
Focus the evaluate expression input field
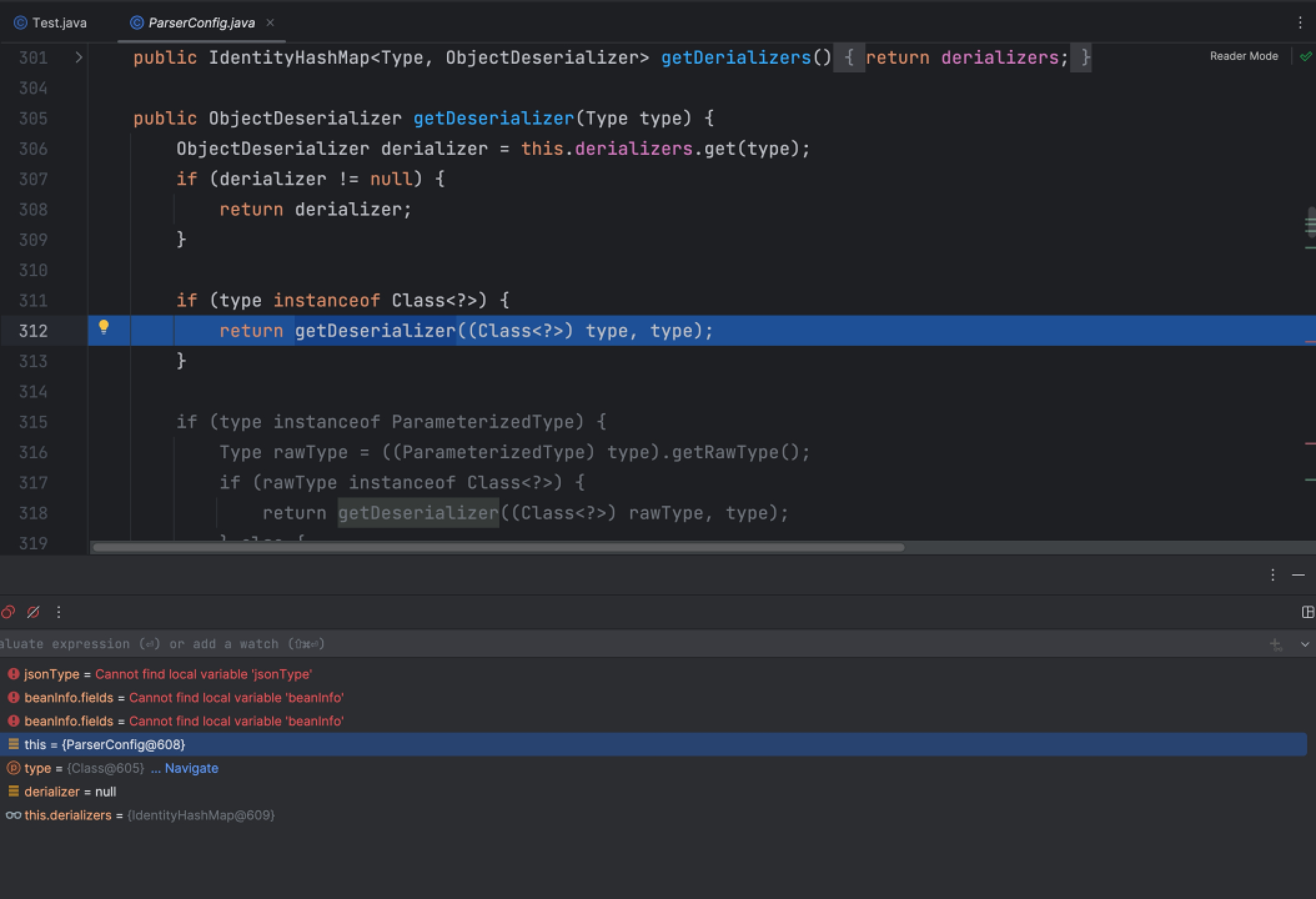(x=631, y=644)
